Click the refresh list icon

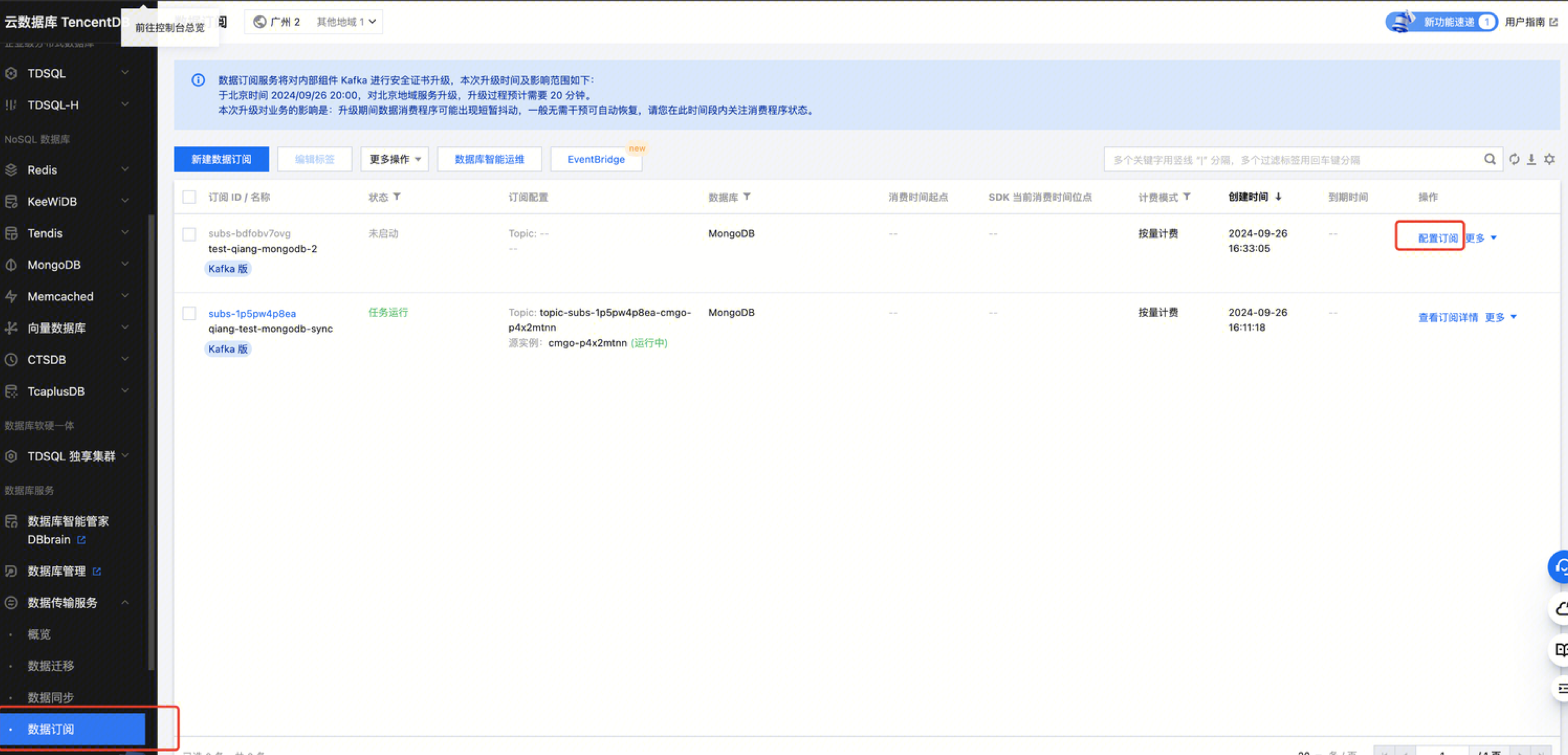[x=1514, y=159]
